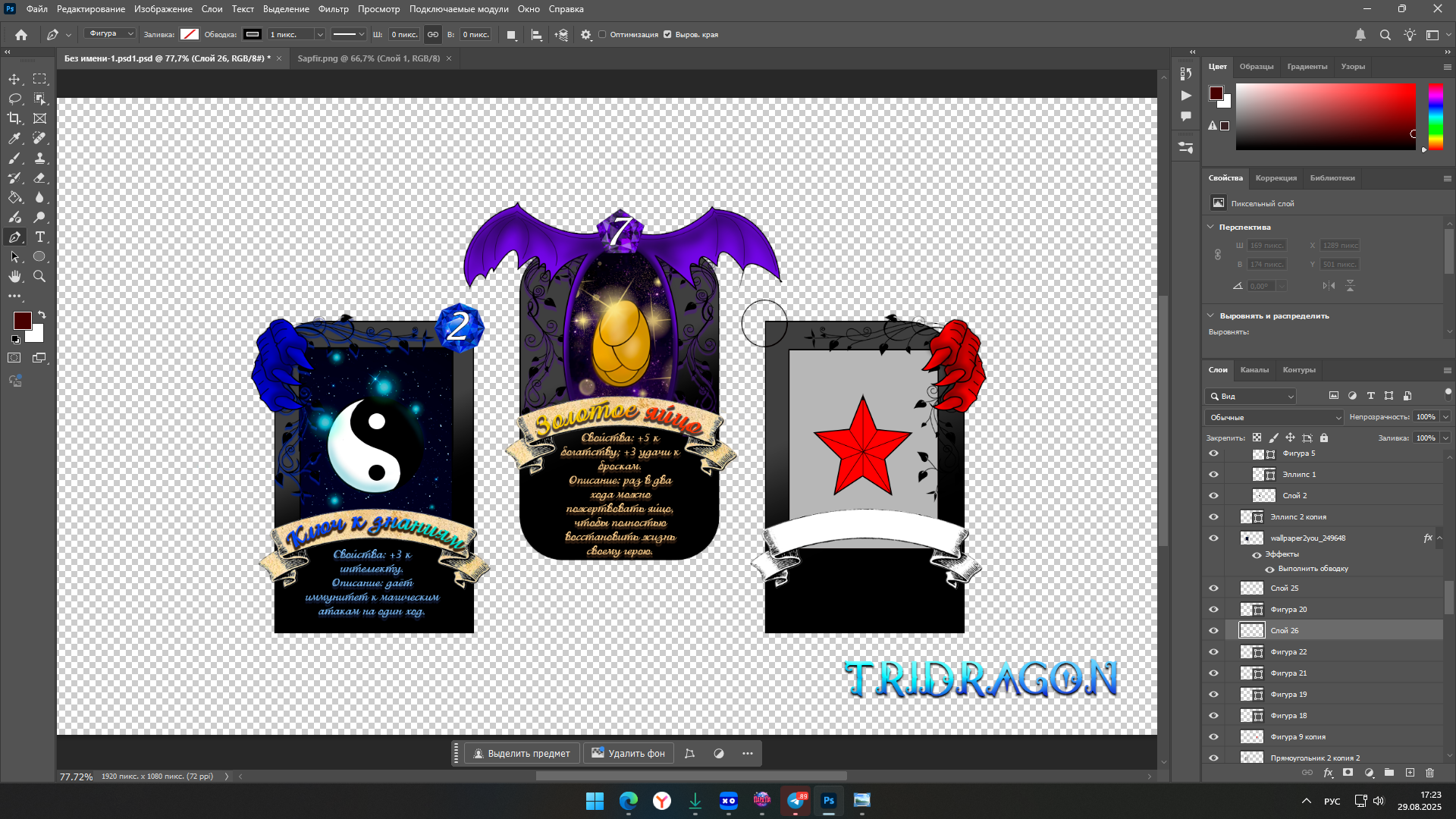The height and width of the screenshot is (819, 1456).
Task: Select the Crop tool
Action: pyautogui.click(x=14, y=118)
